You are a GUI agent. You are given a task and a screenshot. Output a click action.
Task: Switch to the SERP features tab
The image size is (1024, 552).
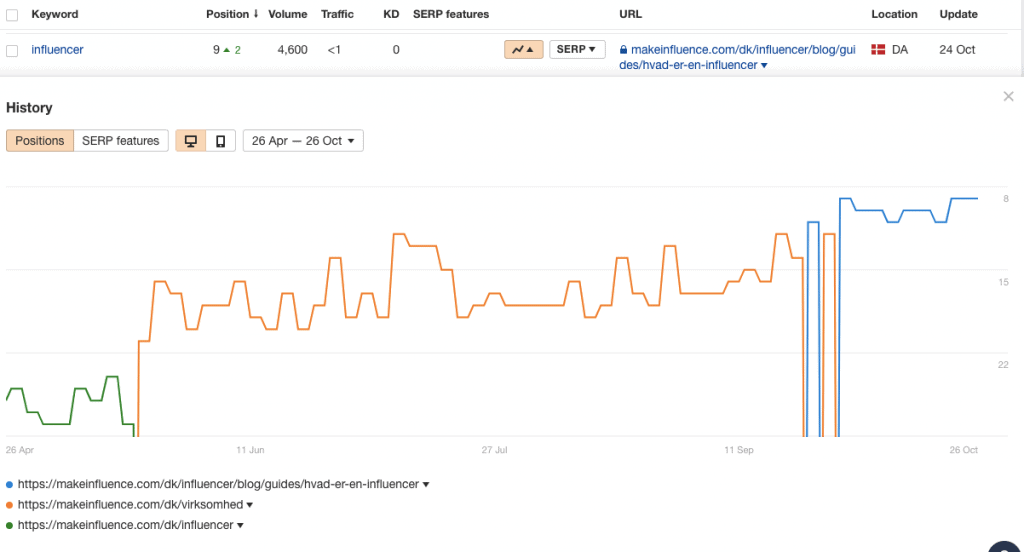pos(121,140)
